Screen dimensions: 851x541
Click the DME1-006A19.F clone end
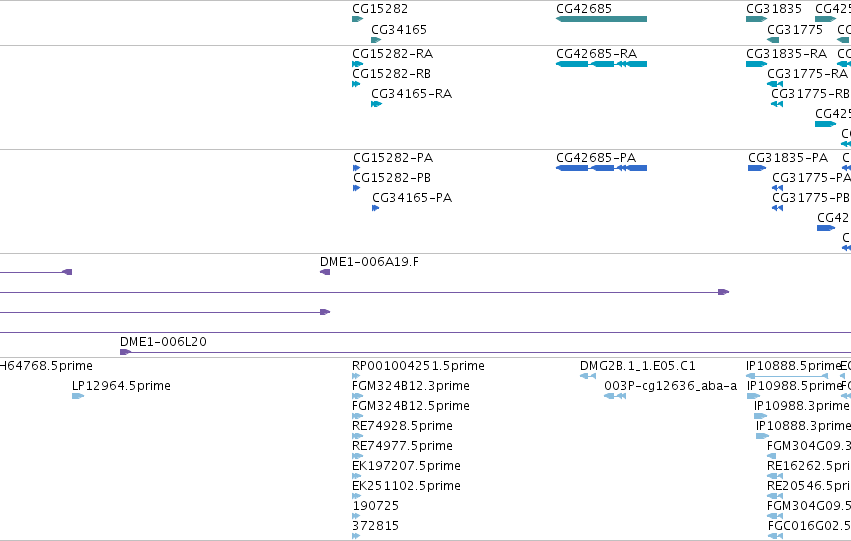click(x=325, y=272)
